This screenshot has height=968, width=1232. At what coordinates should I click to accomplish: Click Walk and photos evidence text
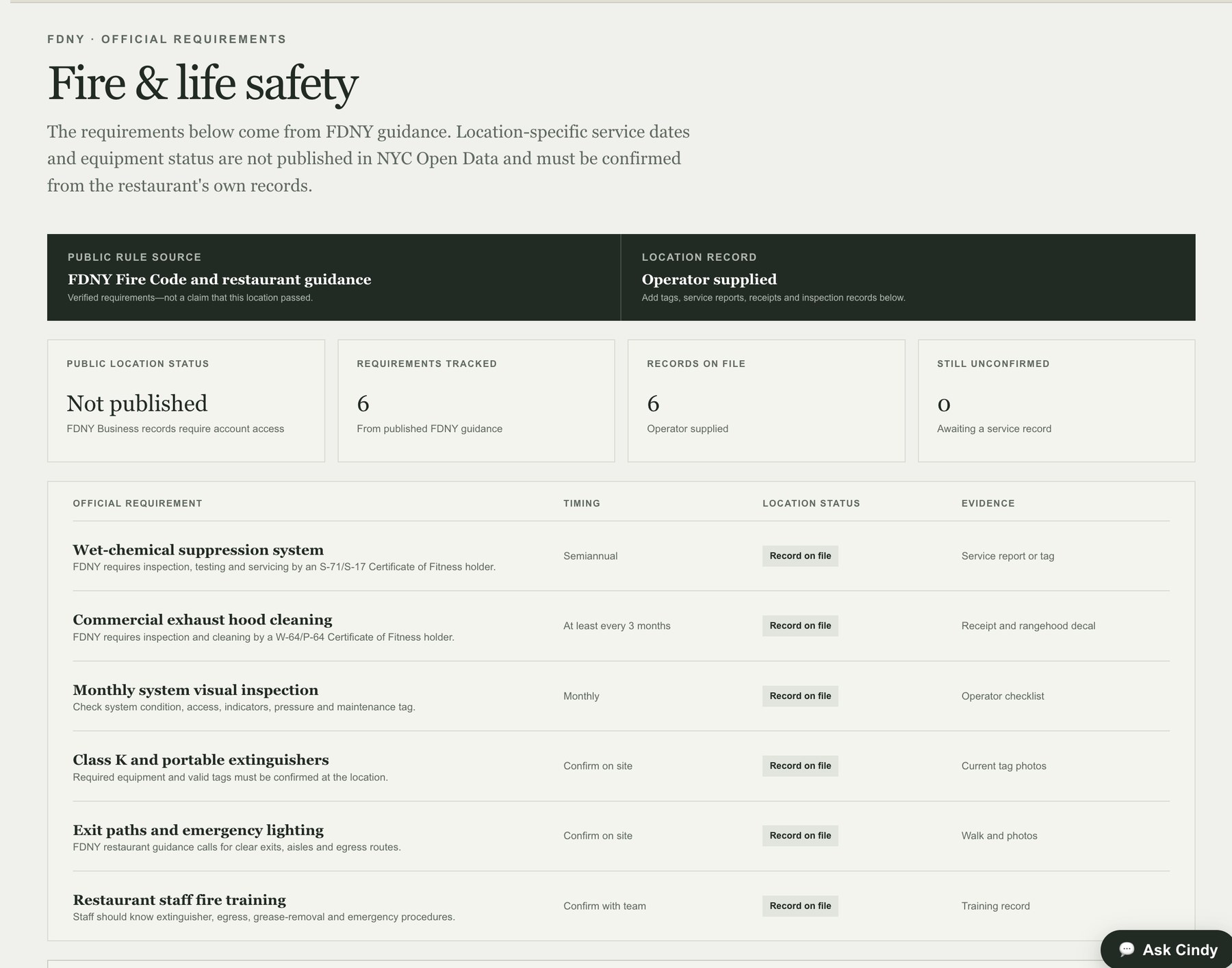coord(999,836)
